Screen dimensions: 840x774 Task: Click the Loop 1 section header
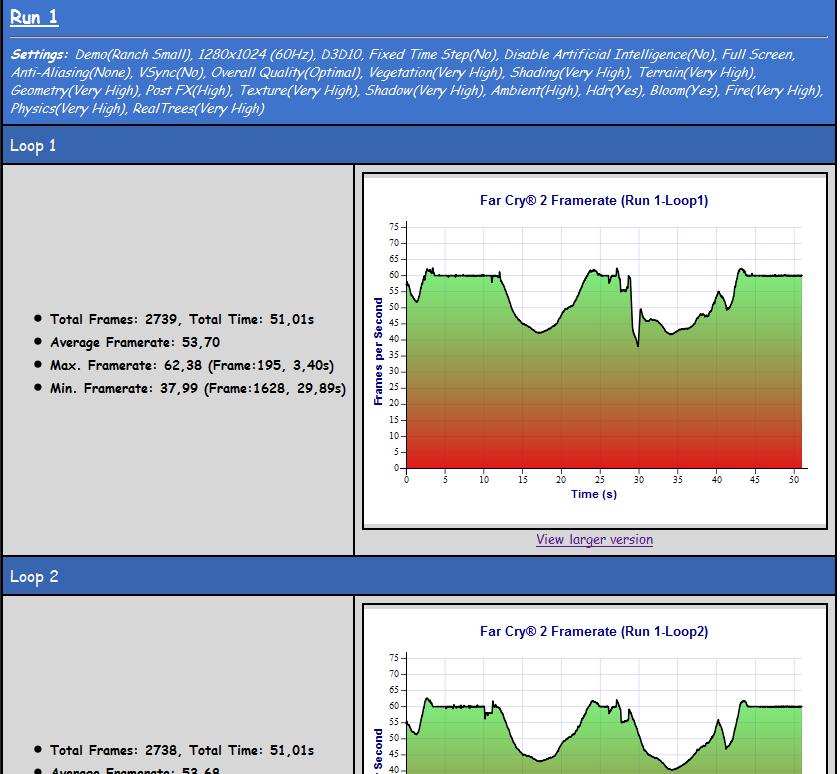(x=419, y=145)
